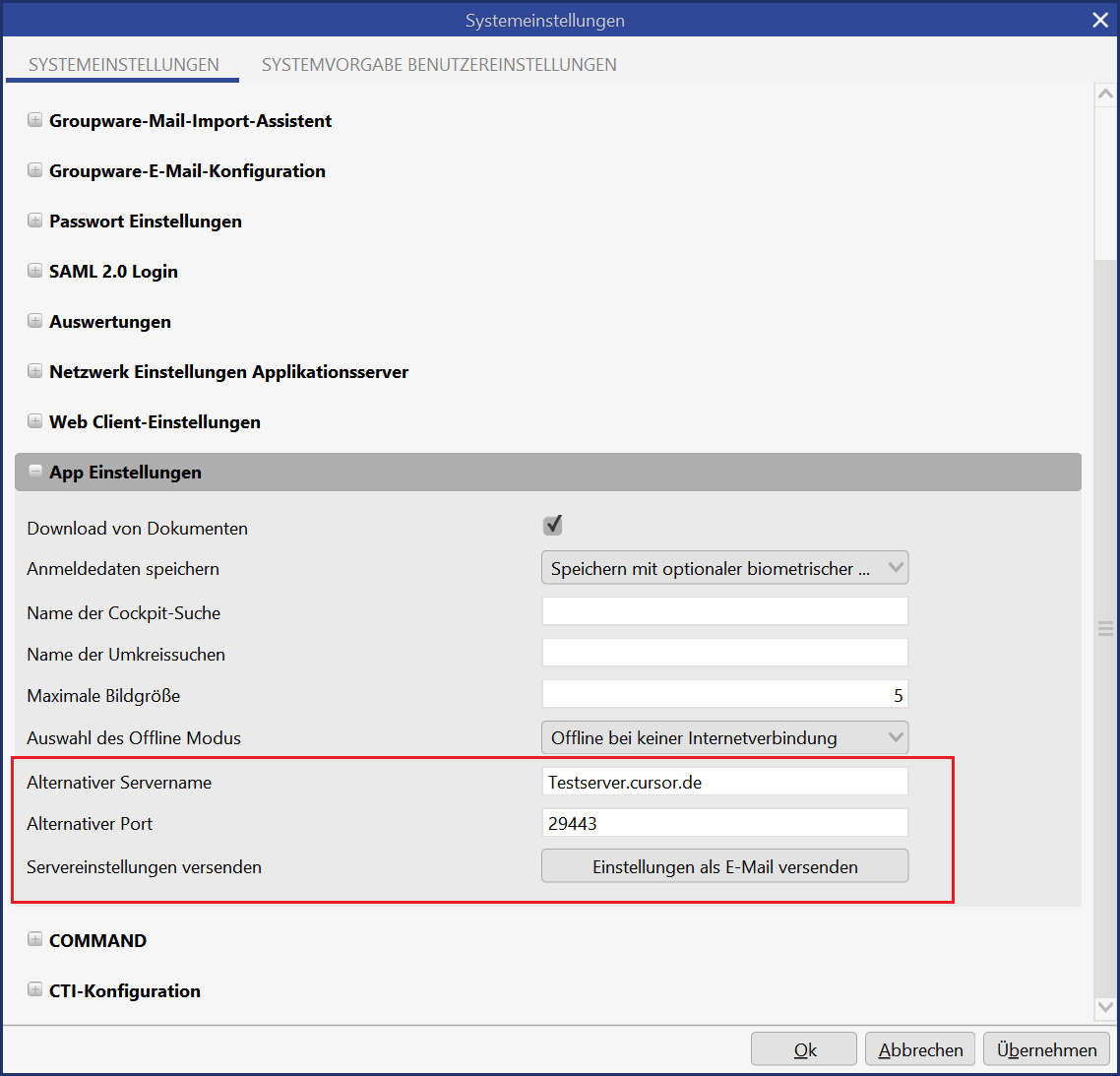1120x1076 pixels.
Task: Open the Anmeldedaten speichern dropdown
Action: (x=724, y=568)
